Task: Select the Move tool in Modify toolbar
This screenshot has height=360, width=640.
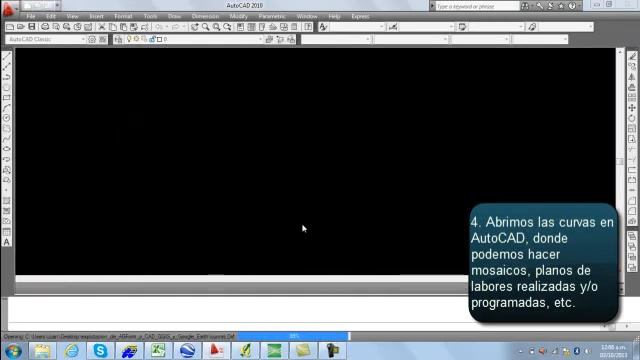Action: tap(632, 108)
